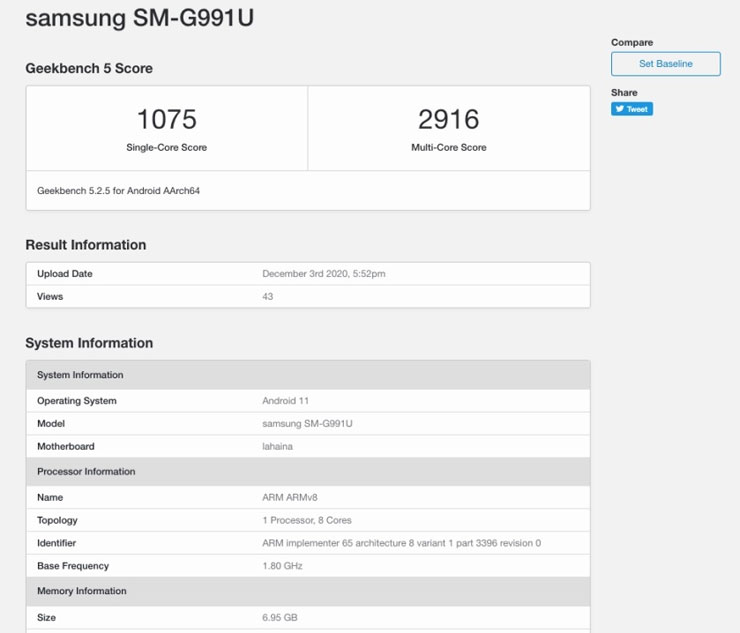Click the Geekbench 5 Score heading

click(89, 68)
